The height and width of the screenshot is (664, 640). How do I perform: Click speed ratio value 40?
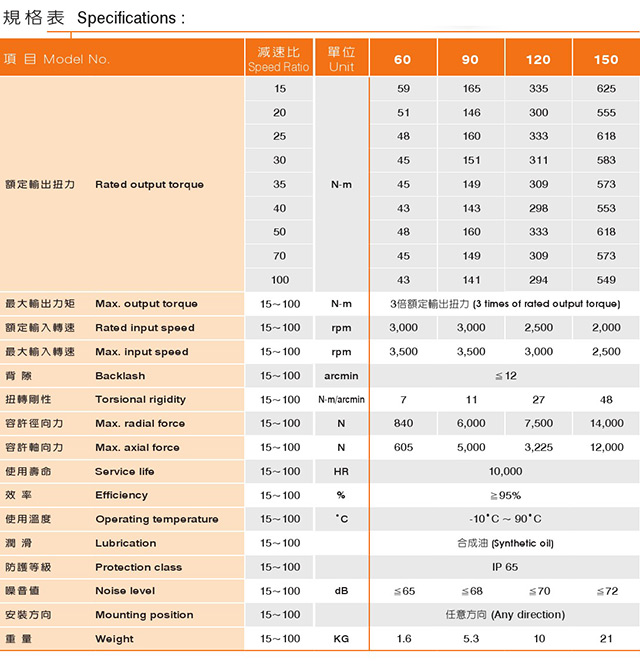pyautogui.click(x=280, y=208)
